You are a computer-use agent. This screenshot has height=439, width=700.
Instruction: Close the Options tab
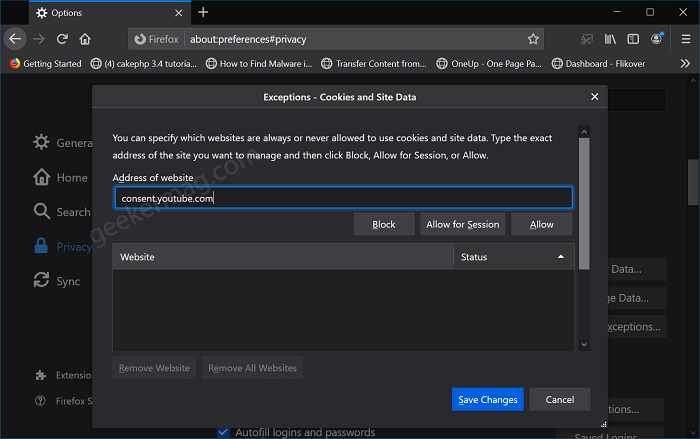pos(179,13)
